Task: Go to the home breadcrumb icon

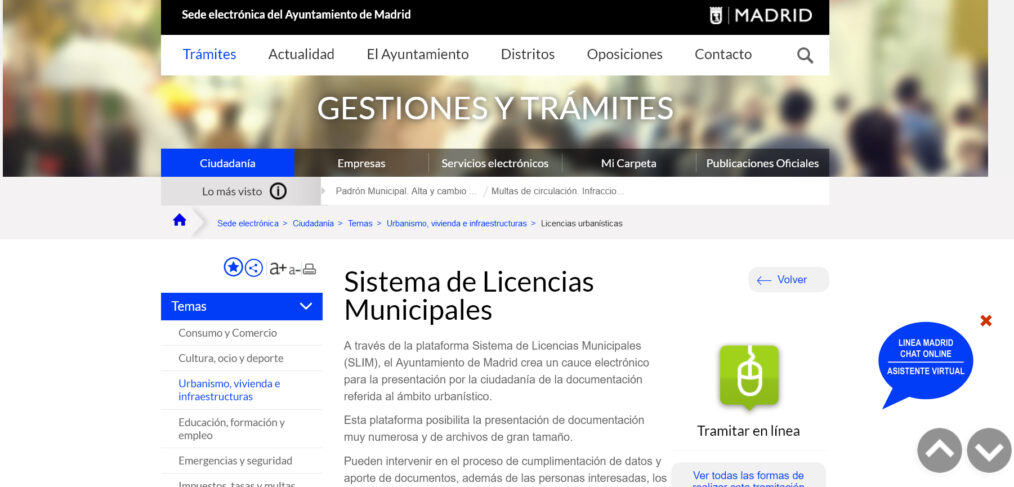Action: [179, 221]
